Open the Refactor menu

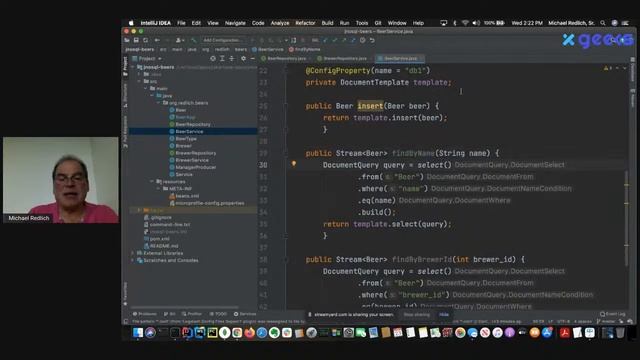(x=305, y=23)
